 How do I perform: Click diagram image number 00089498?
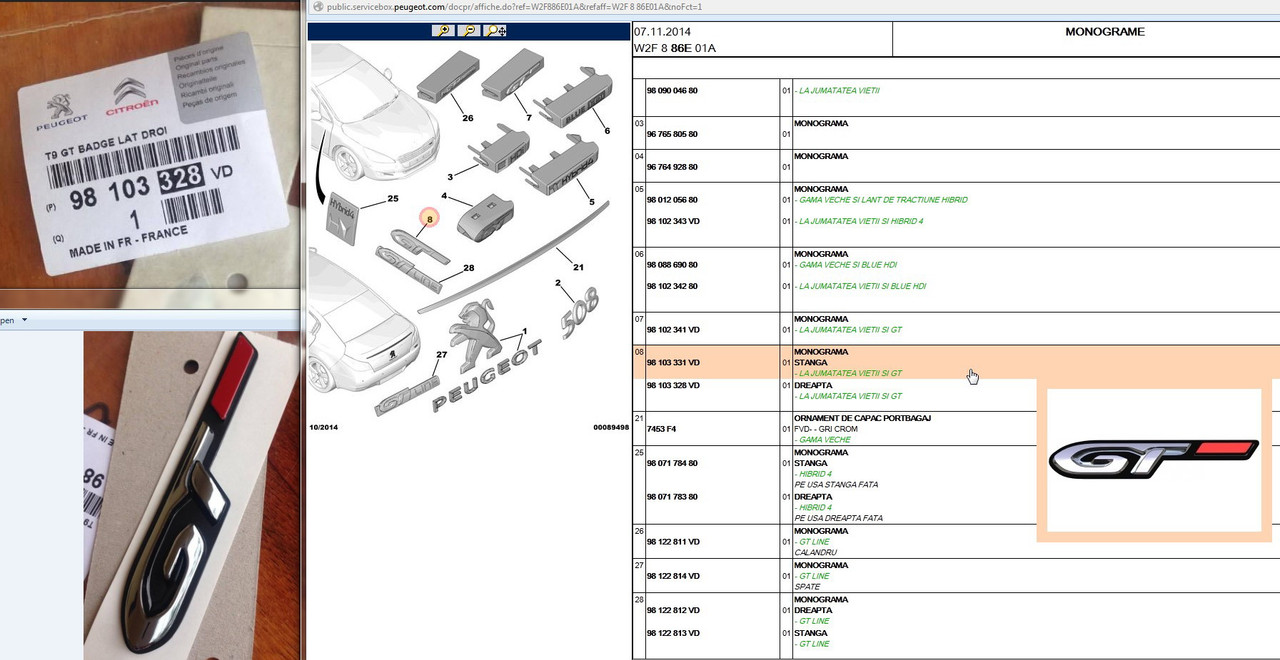pyautogui.click(x=611, y=427)
